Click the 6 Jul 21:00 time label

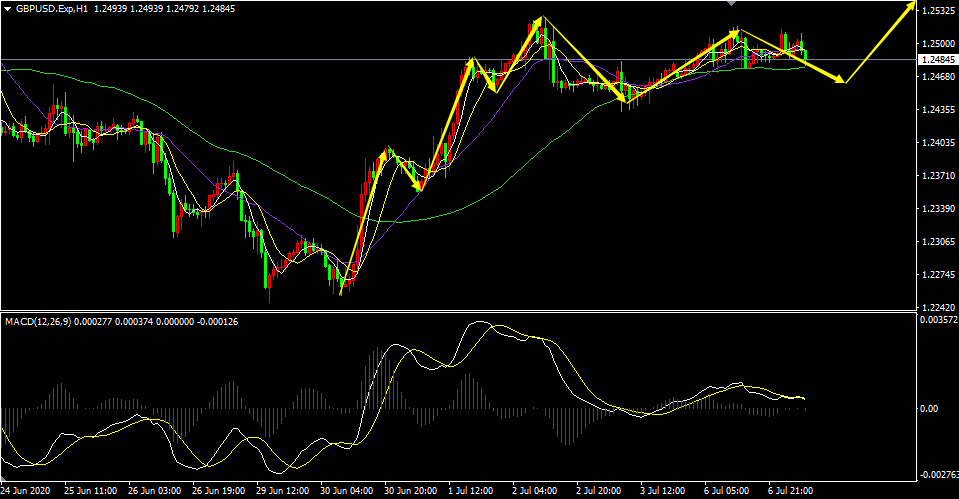pyautogui.click(x=791, y=490)
